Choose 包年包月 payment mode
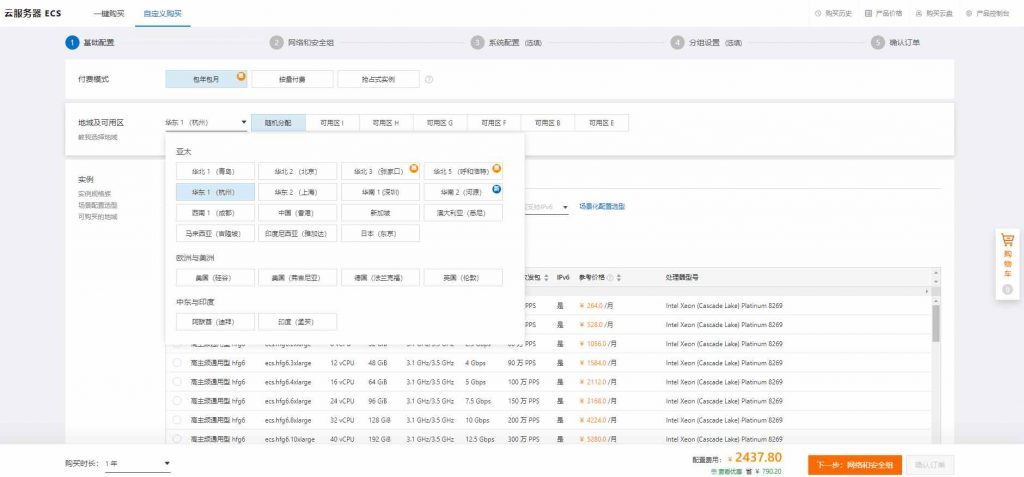 [206, 80]
